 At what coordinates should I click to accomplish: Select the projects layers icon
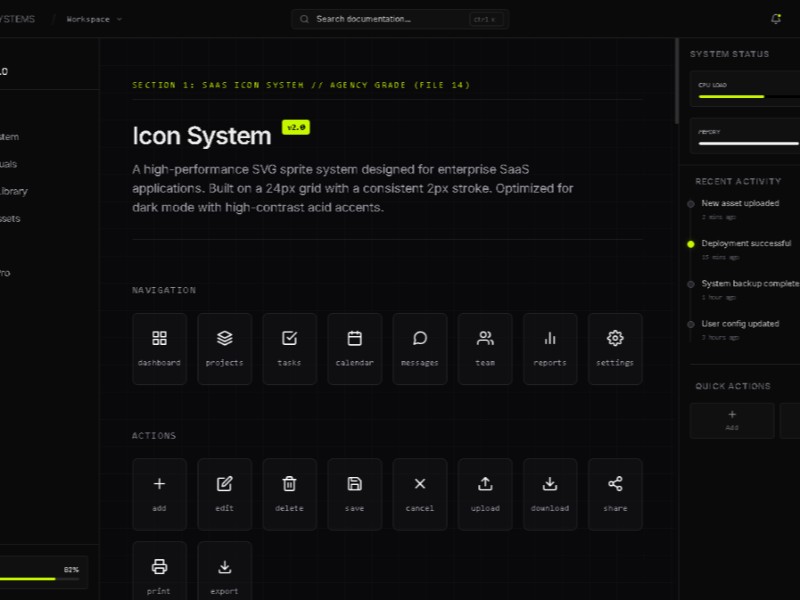(x=224, y=348)
